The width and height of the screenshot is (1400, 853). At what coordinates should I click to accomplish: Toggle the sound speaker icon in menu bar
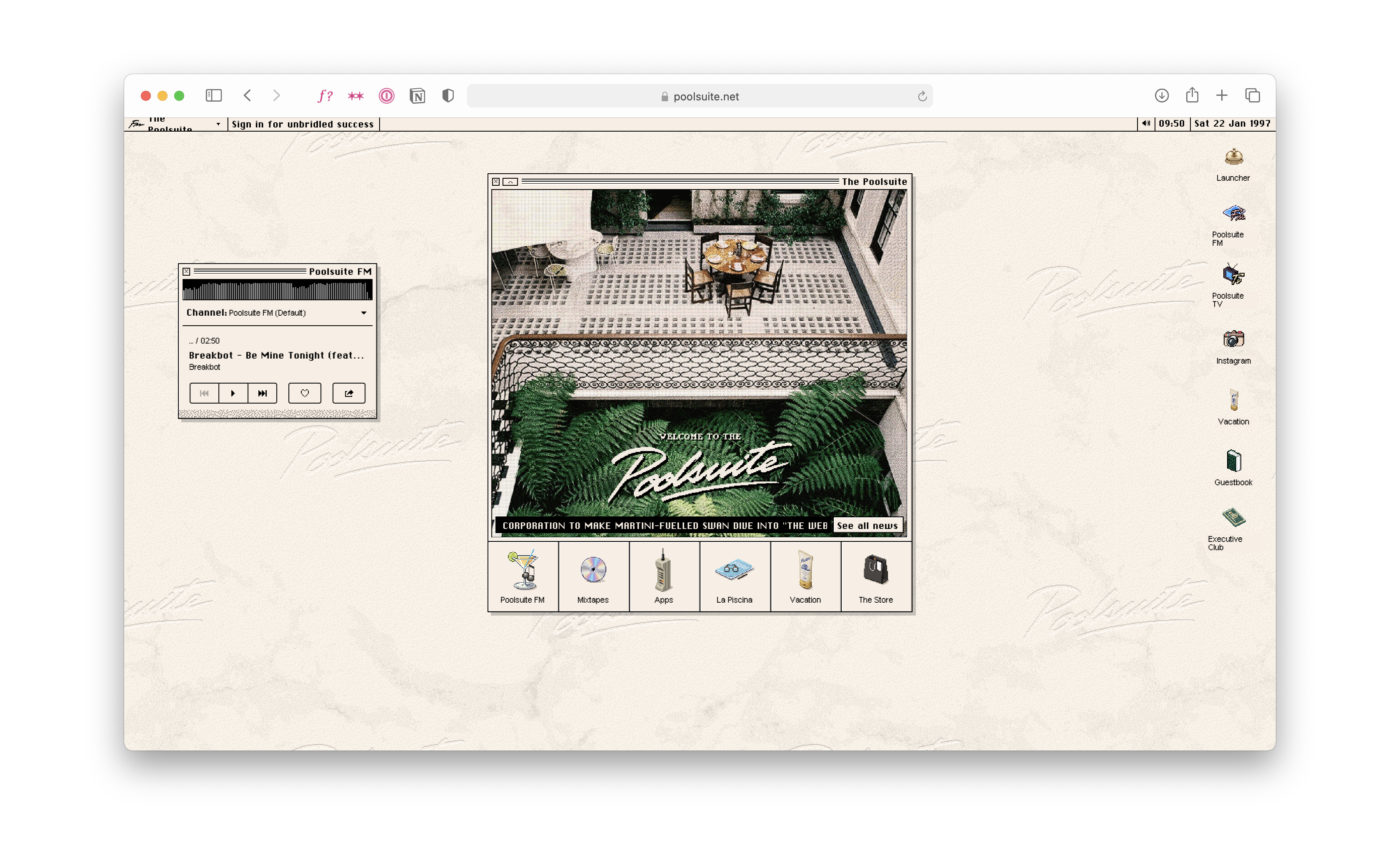(1145, 123)
